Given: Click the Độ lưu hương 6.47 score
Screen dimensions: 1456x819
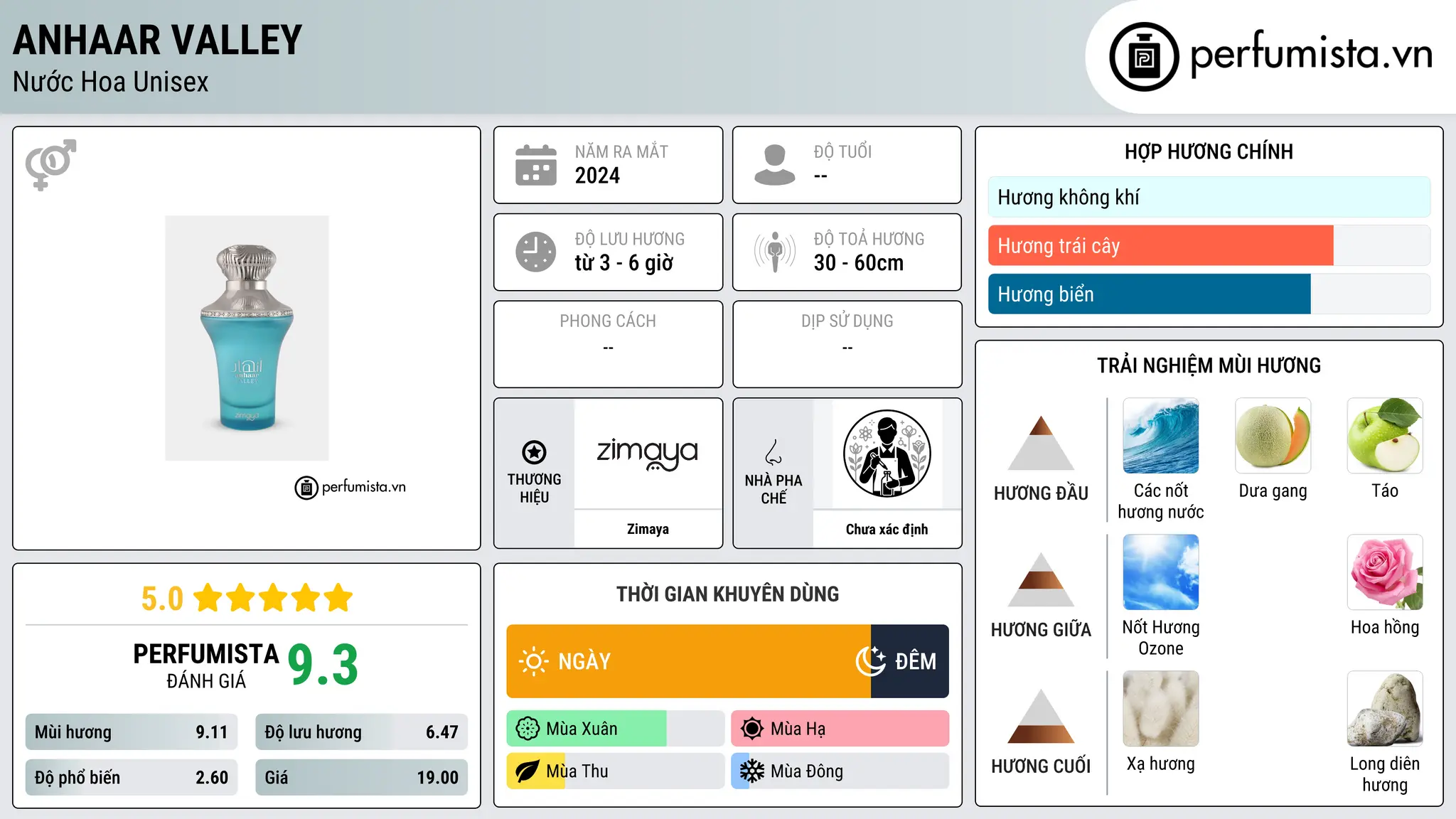Looking at the screenshot, I should click(361, 732).
